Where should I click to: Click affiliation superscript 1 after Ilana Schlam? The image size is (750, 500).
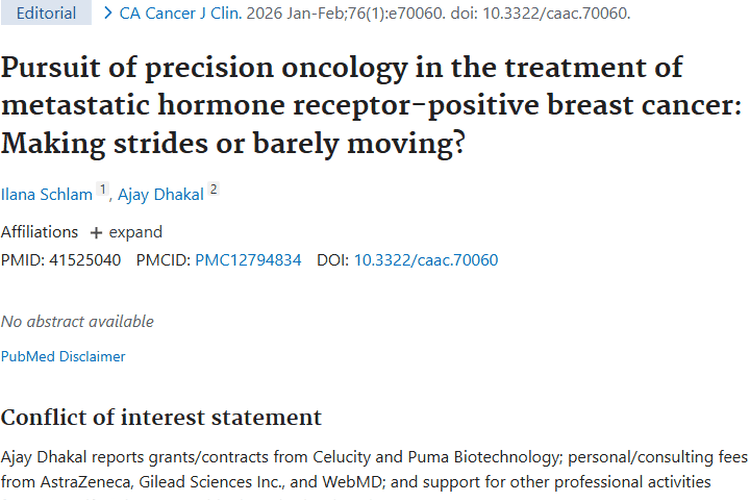tap(103, 190)
